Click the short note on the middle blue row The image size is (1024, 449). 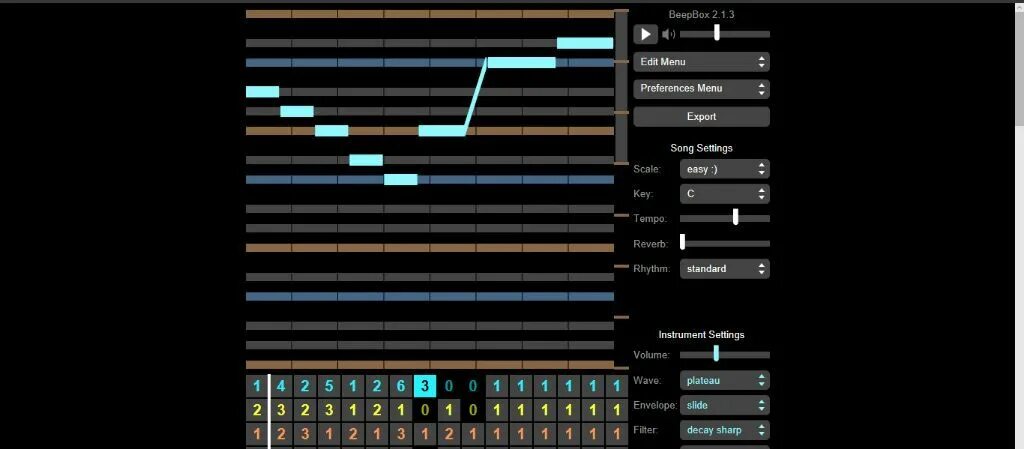point(400,179)
